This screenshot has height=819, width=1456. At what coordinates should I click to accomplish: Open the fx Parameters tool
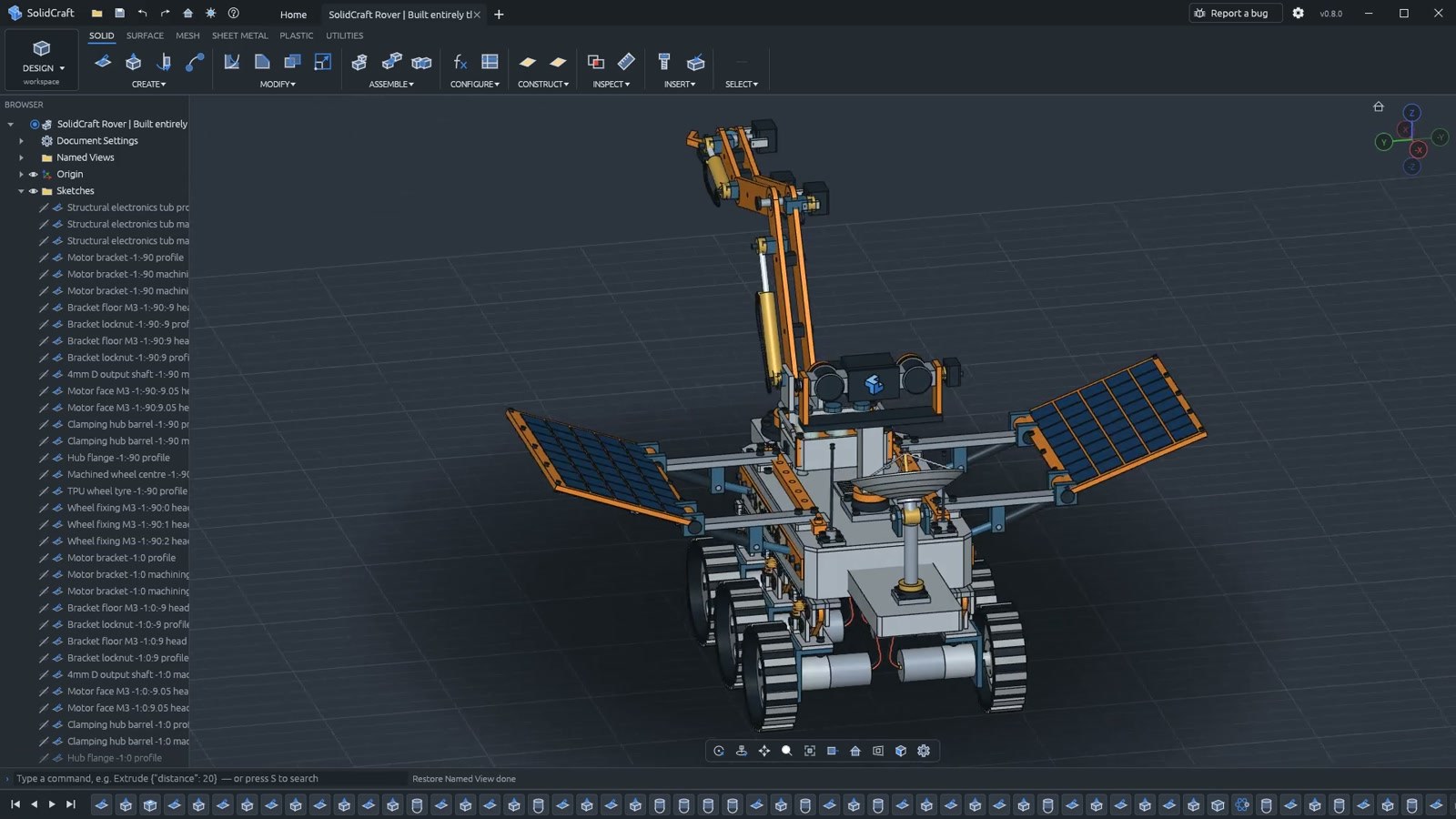(x=460, y=62)
